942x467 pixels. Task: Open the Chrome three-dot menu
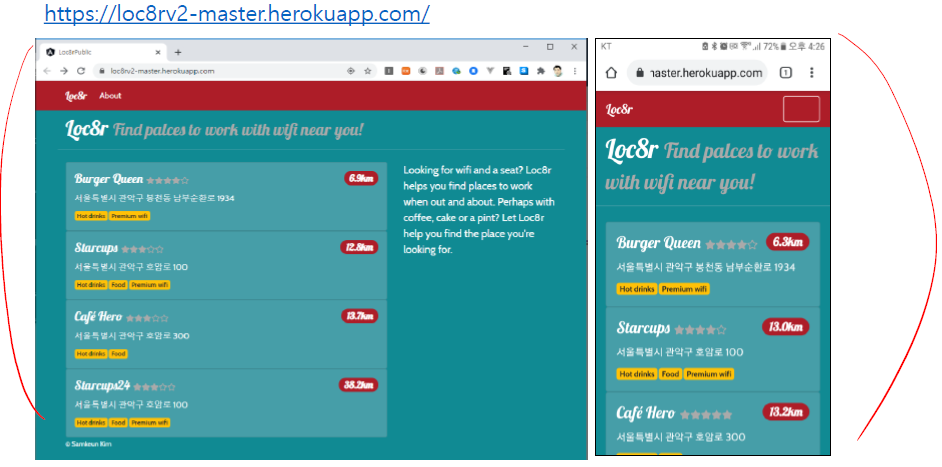[x=575, y=71]
